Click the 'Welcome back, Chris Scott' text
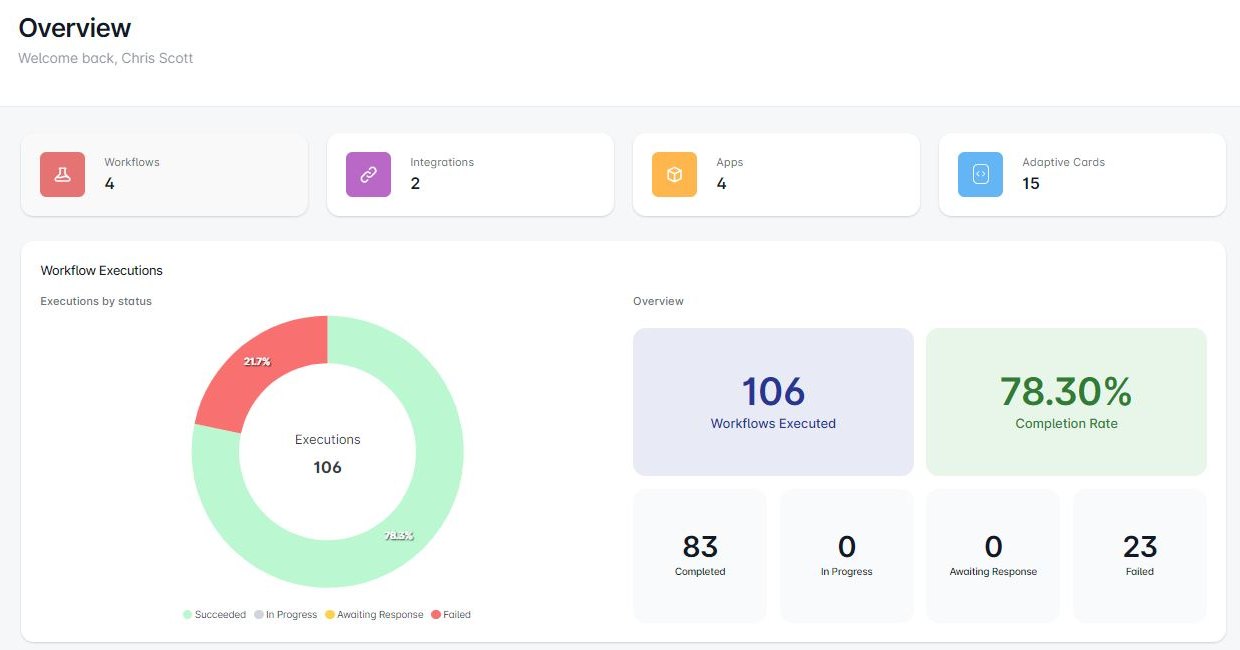Viewport: 1240px width, 650px height. click(106, 58)
